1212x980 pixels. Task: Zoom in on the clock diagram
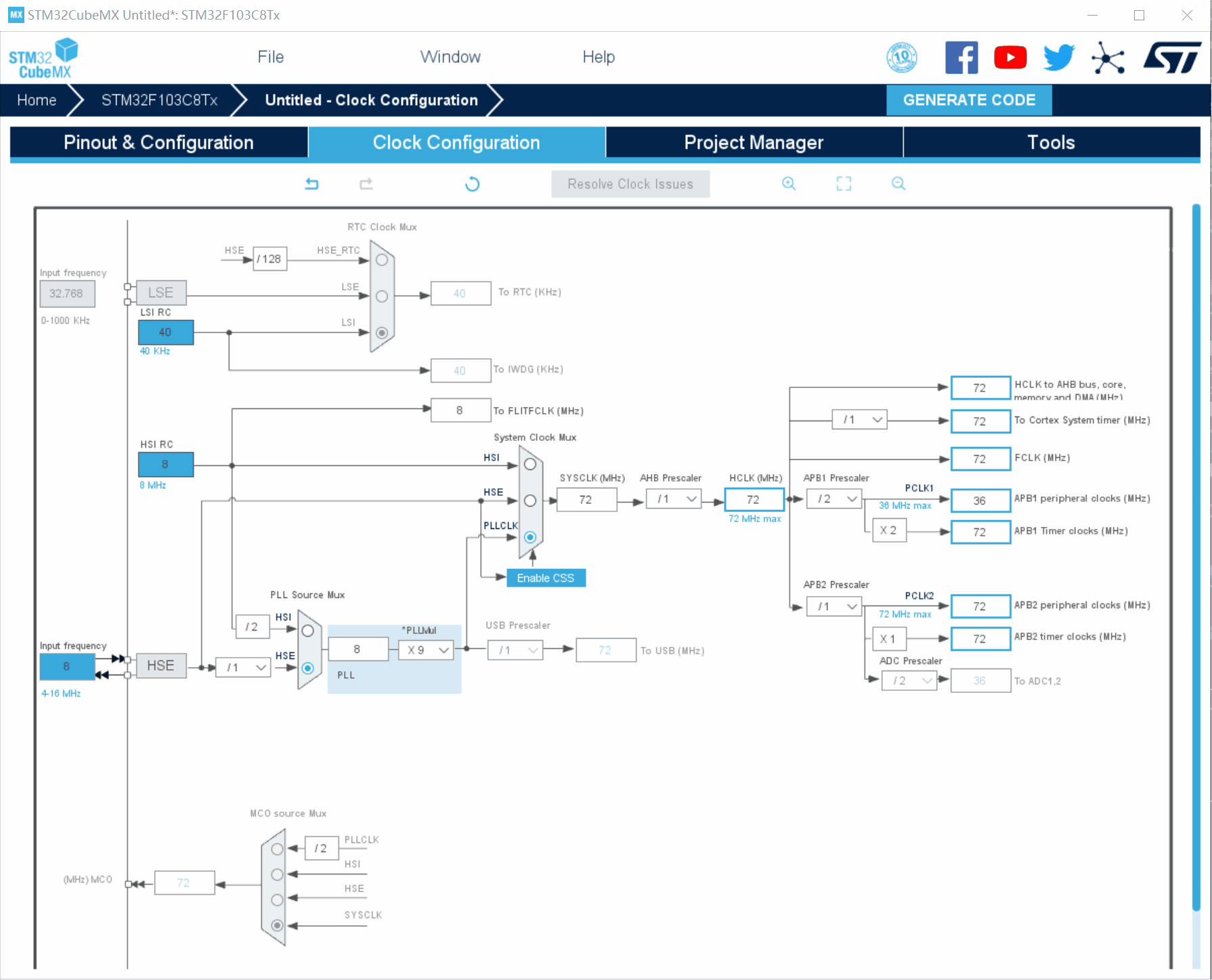pos(789,184)
